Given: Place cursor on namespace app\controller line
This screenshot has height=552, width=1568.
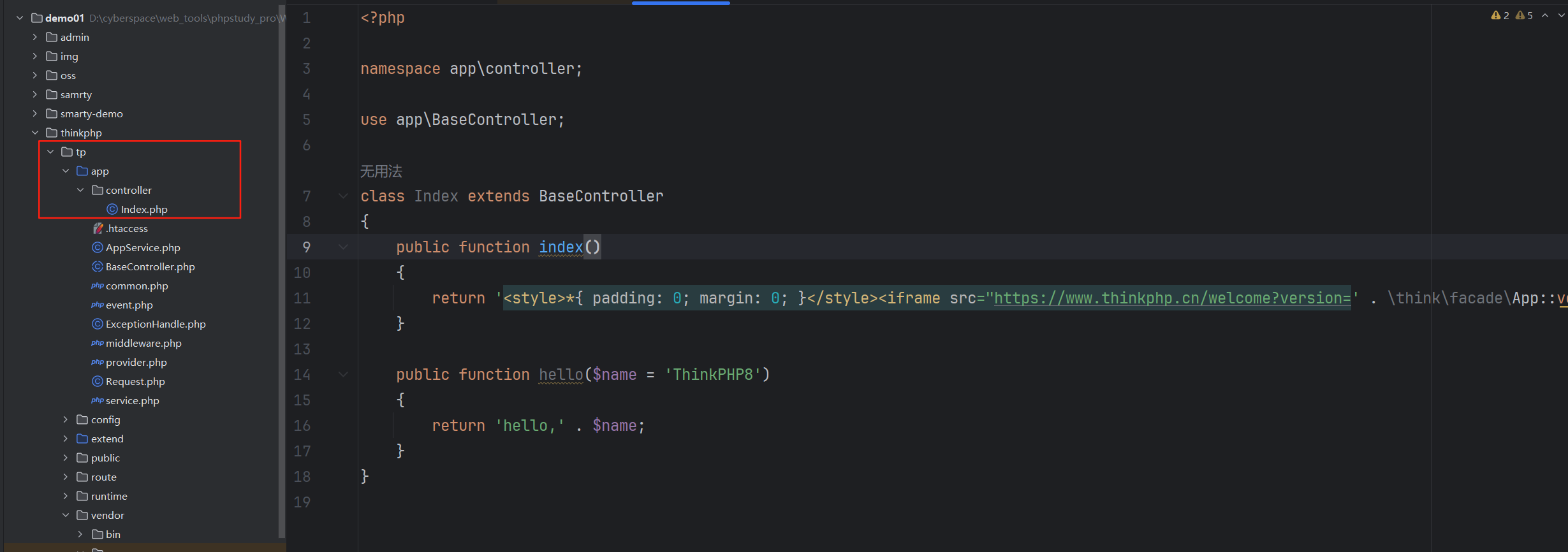Looking at the screenshot, I should 471,69.
